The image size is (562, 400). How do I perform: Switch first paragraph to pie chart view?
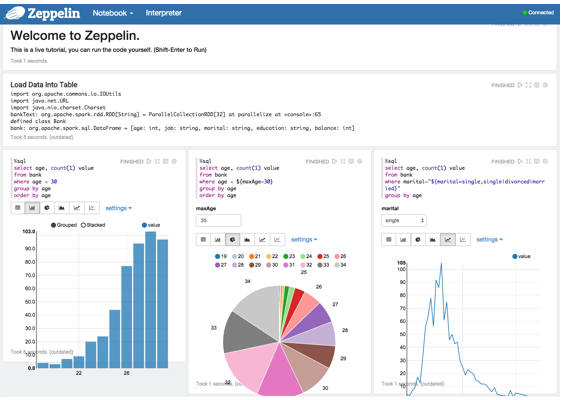[47, 208]
